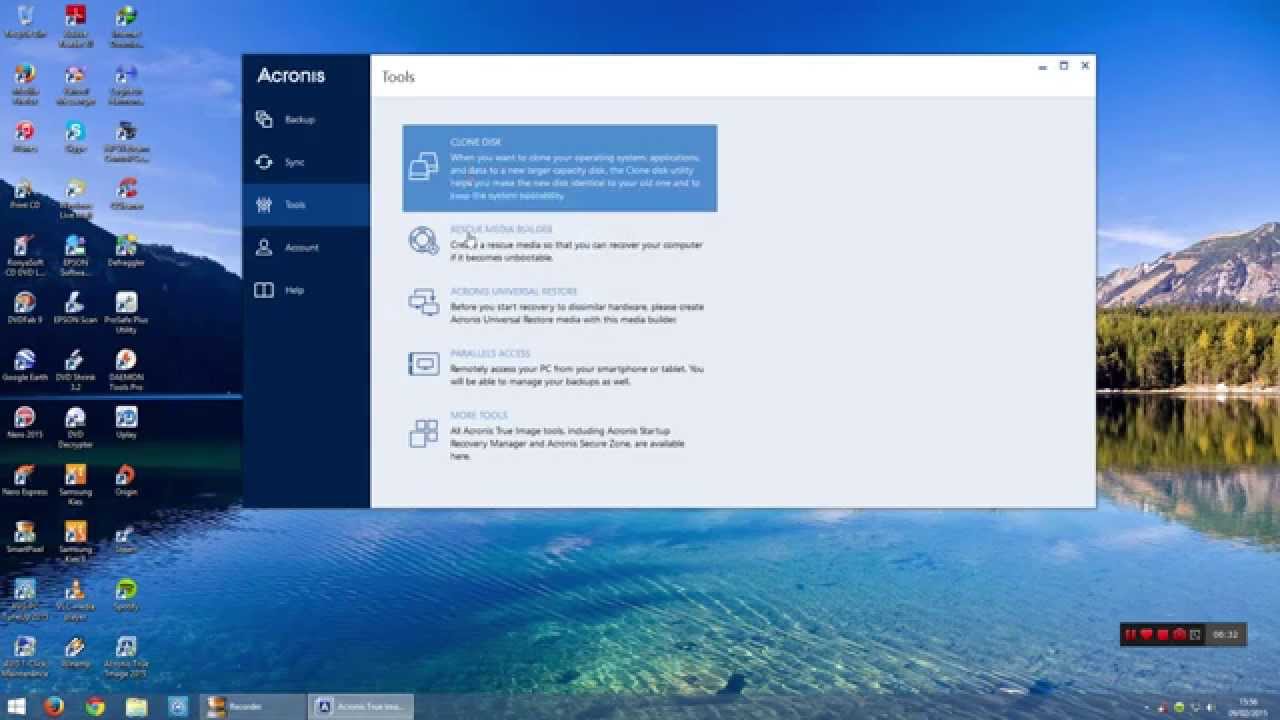Click the Acronis logo in sidebar
This screenshot has width=1280, height=720.
pos(291,75)
